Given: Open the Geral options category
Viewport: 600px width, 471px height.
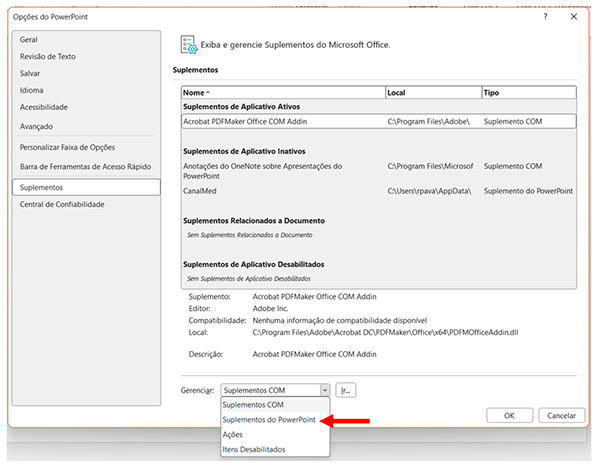Looking at the screenshot, I should tap(29, 40).
